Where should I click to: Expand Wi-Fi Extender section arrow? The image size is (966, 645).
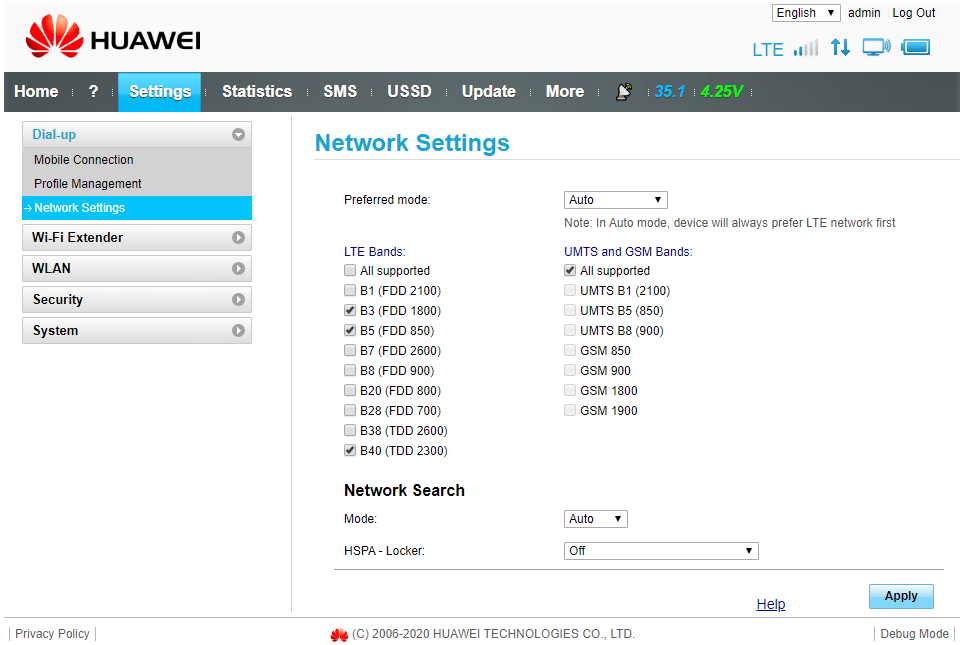[x=238, y=238]
